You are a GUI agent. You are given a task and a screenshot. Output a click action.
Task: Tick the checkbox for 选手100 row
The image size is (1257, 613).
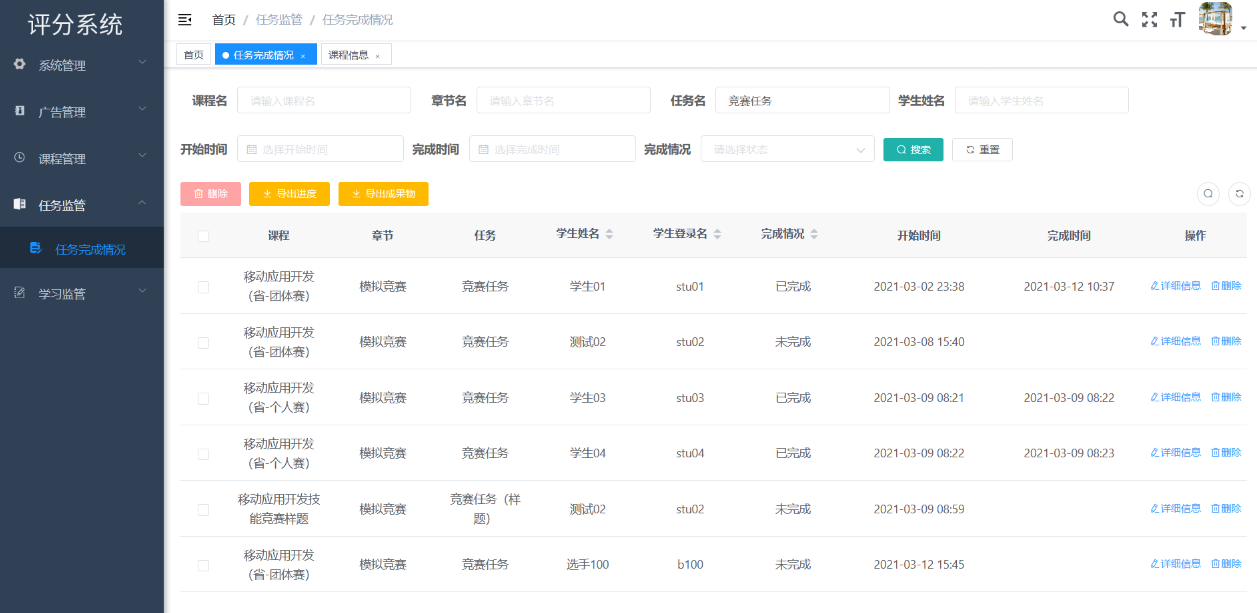click(x=204, y=565)
